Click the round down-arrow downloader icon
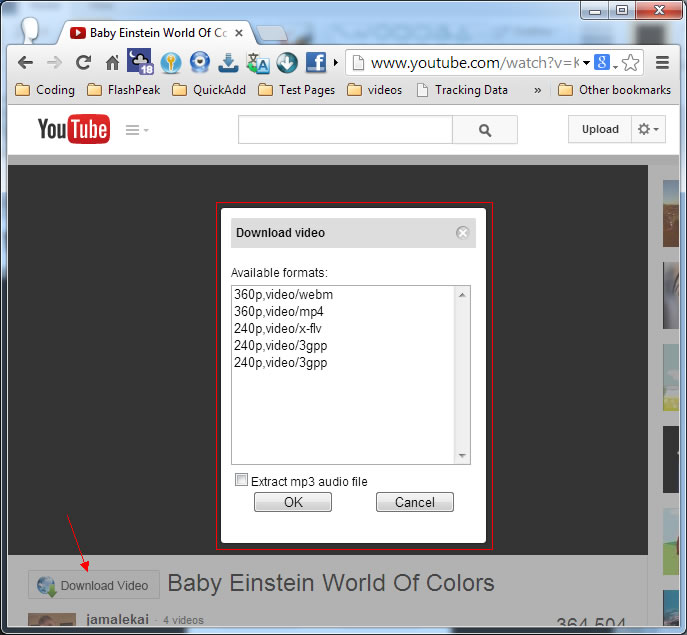This screenshot has height=635, width=687. tap(287, 63)
